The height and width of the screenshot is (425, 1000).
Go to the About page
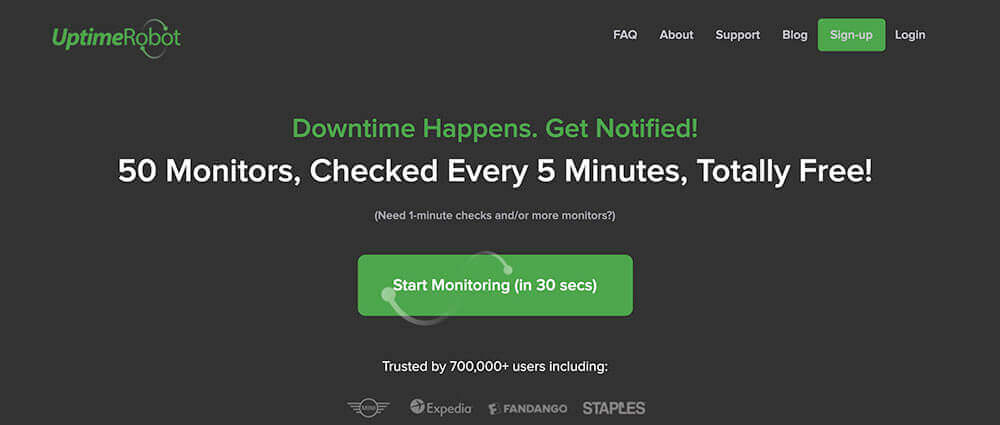point(676,35)
